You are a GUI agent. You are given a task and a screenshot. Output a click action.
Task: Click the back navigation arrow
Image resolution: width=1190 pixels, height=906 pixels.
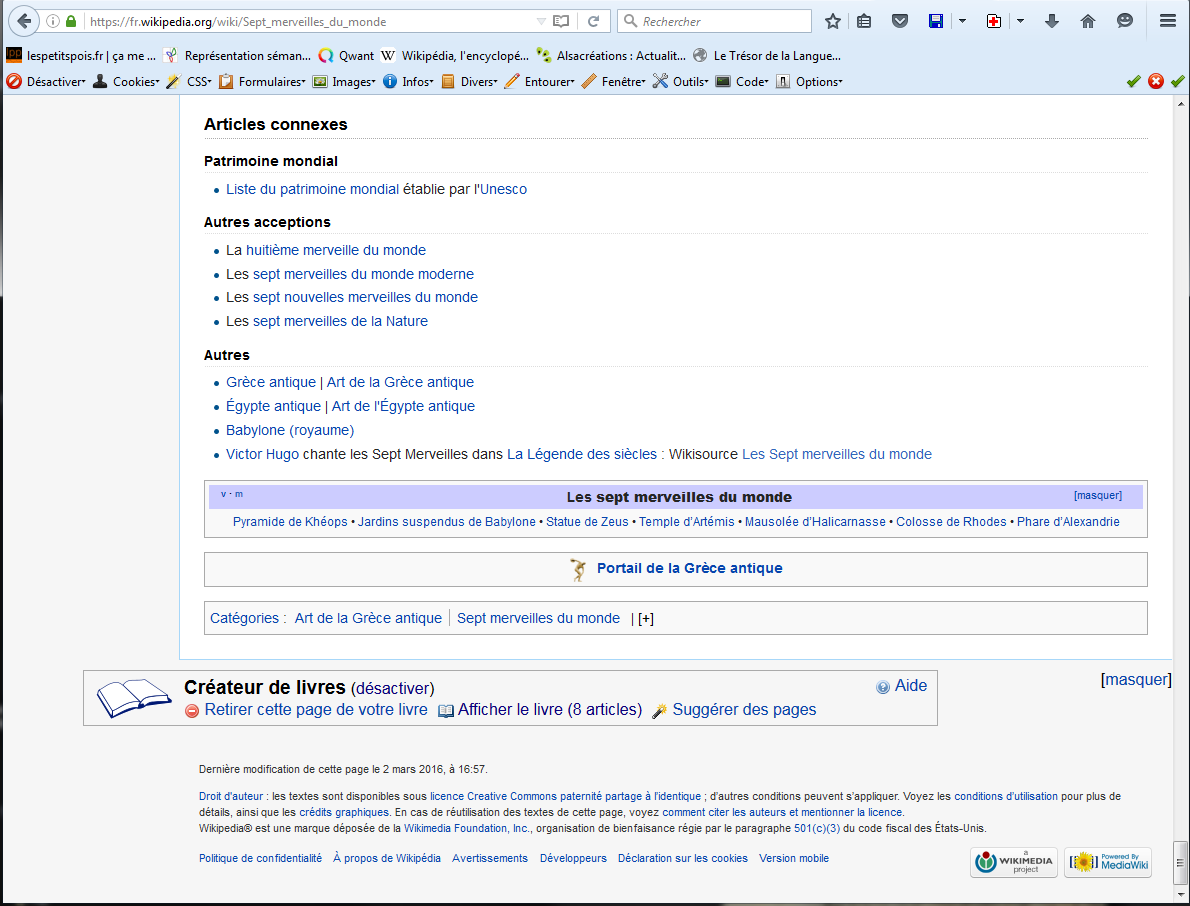click(x=24, y=21)
